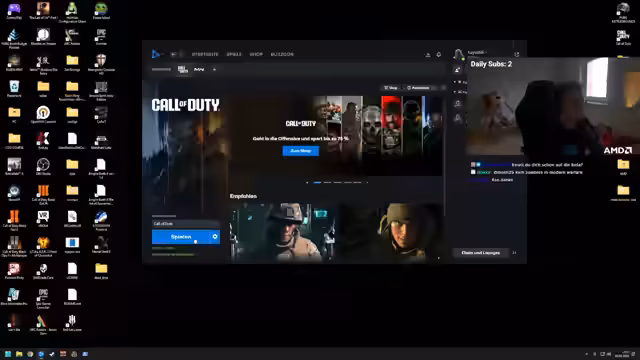Switch to the SHOP tab
Image resolution: width=640 pixels, height=360 pixels.
coord(256,54)
